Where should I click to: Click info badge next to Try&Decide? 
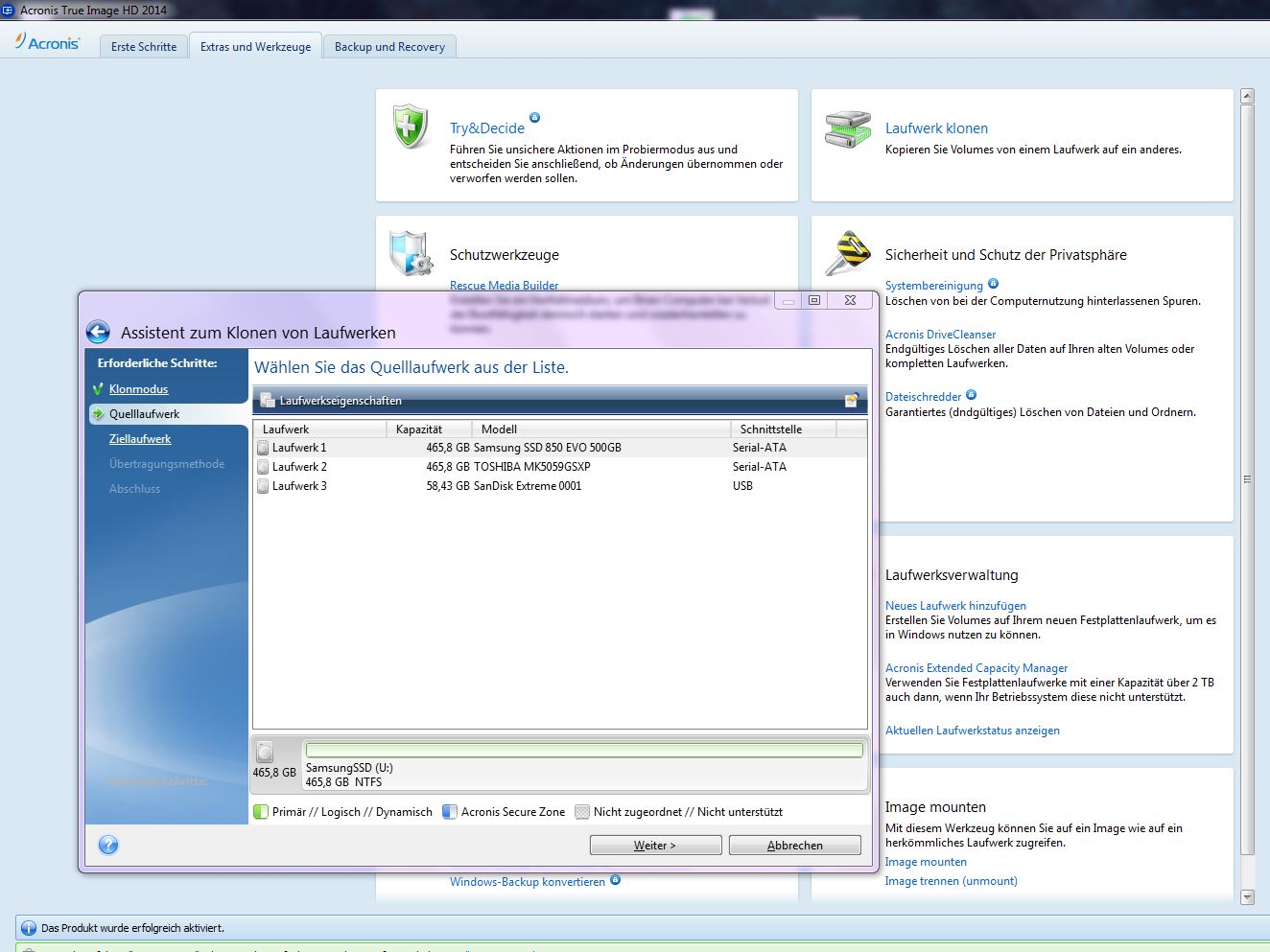click(x=534, y=118)
